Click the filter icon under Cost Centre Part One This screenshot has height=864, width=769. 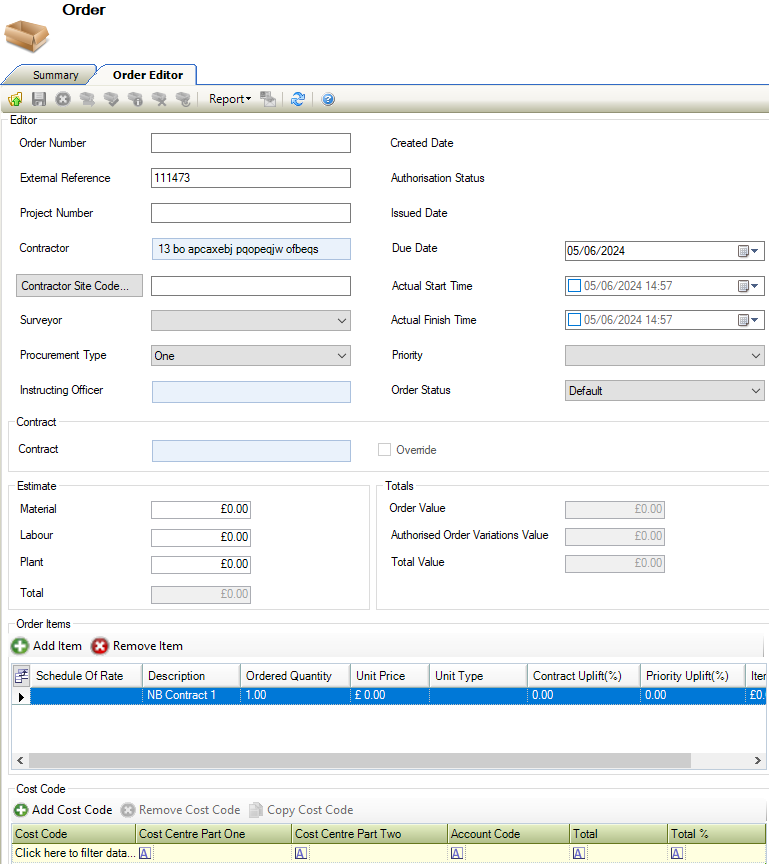tap(144, 853)
